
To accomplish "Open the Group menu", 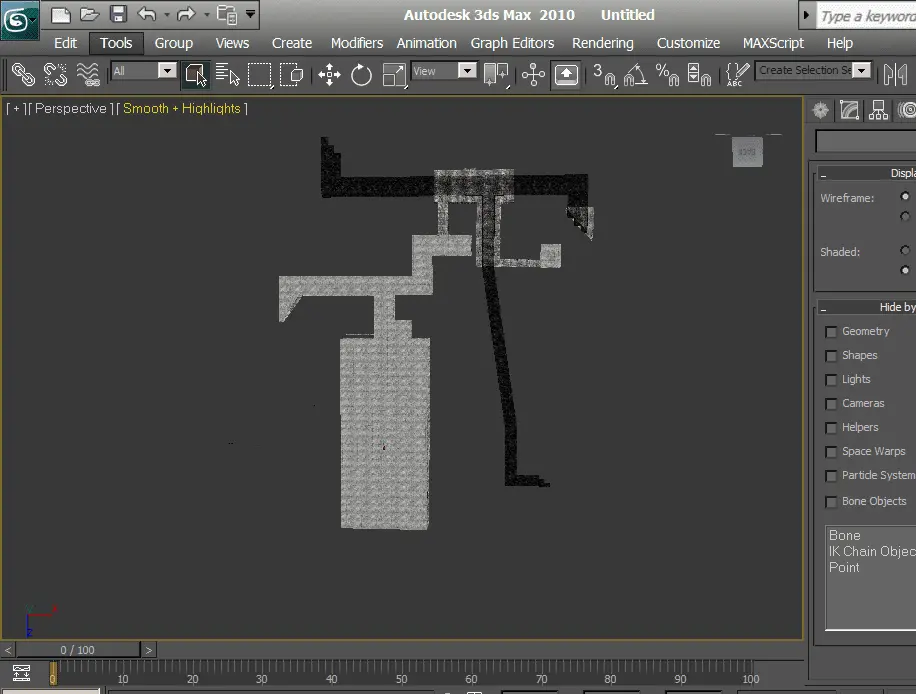I will click(x=174, y=43).
